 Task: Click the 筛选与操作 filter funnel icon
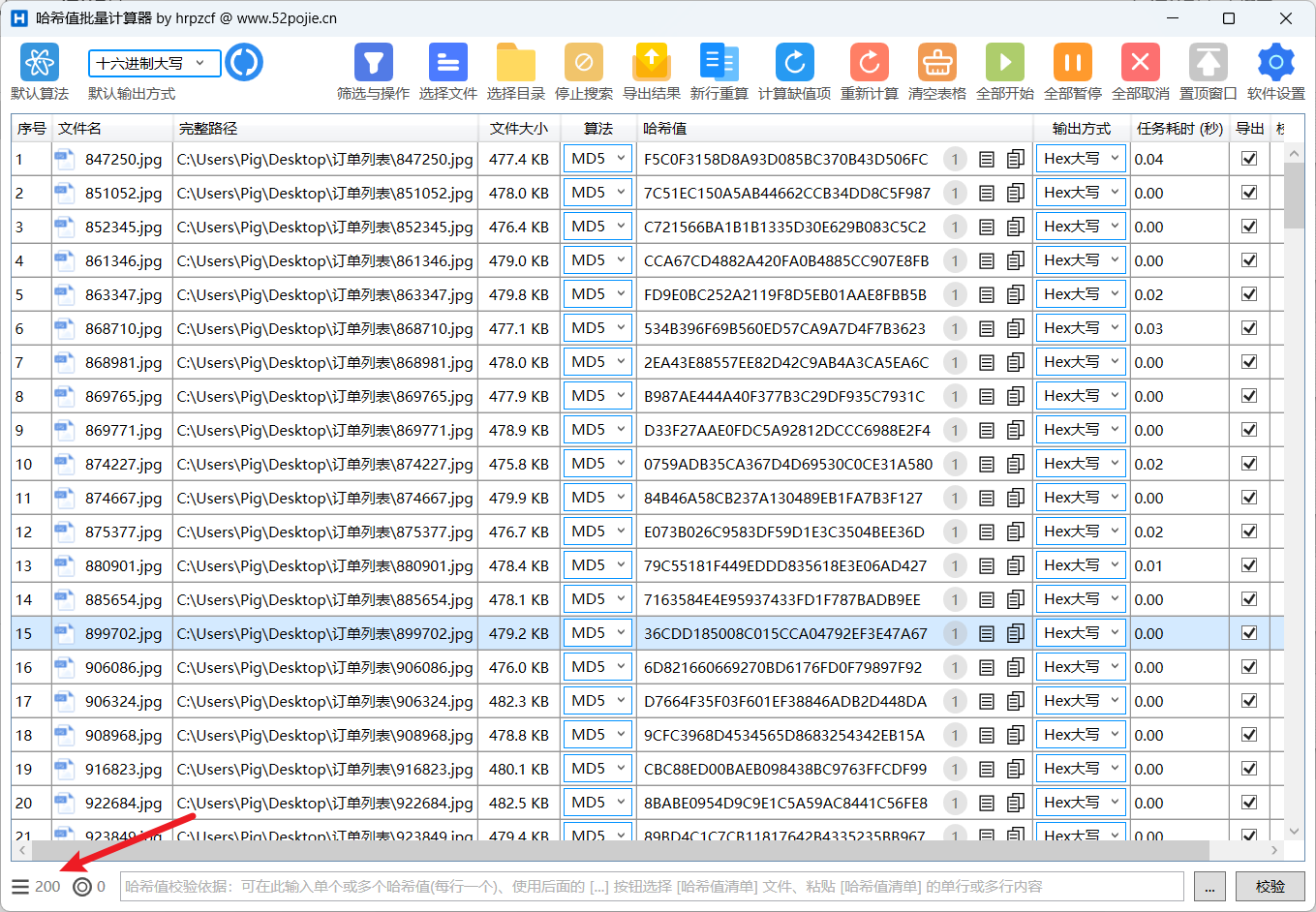coord(373,63)
